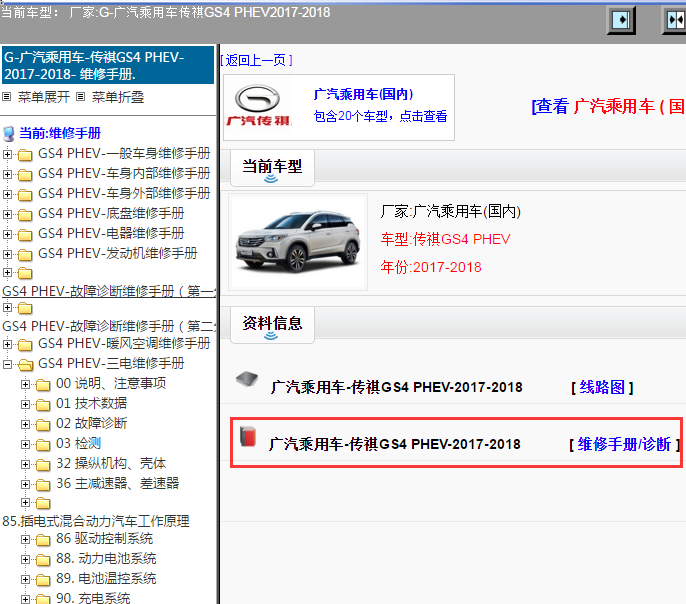This screenshot has height=604, width=686.
Task: Click the 当前:维修手册 heading
Action: tap(60, 133)
